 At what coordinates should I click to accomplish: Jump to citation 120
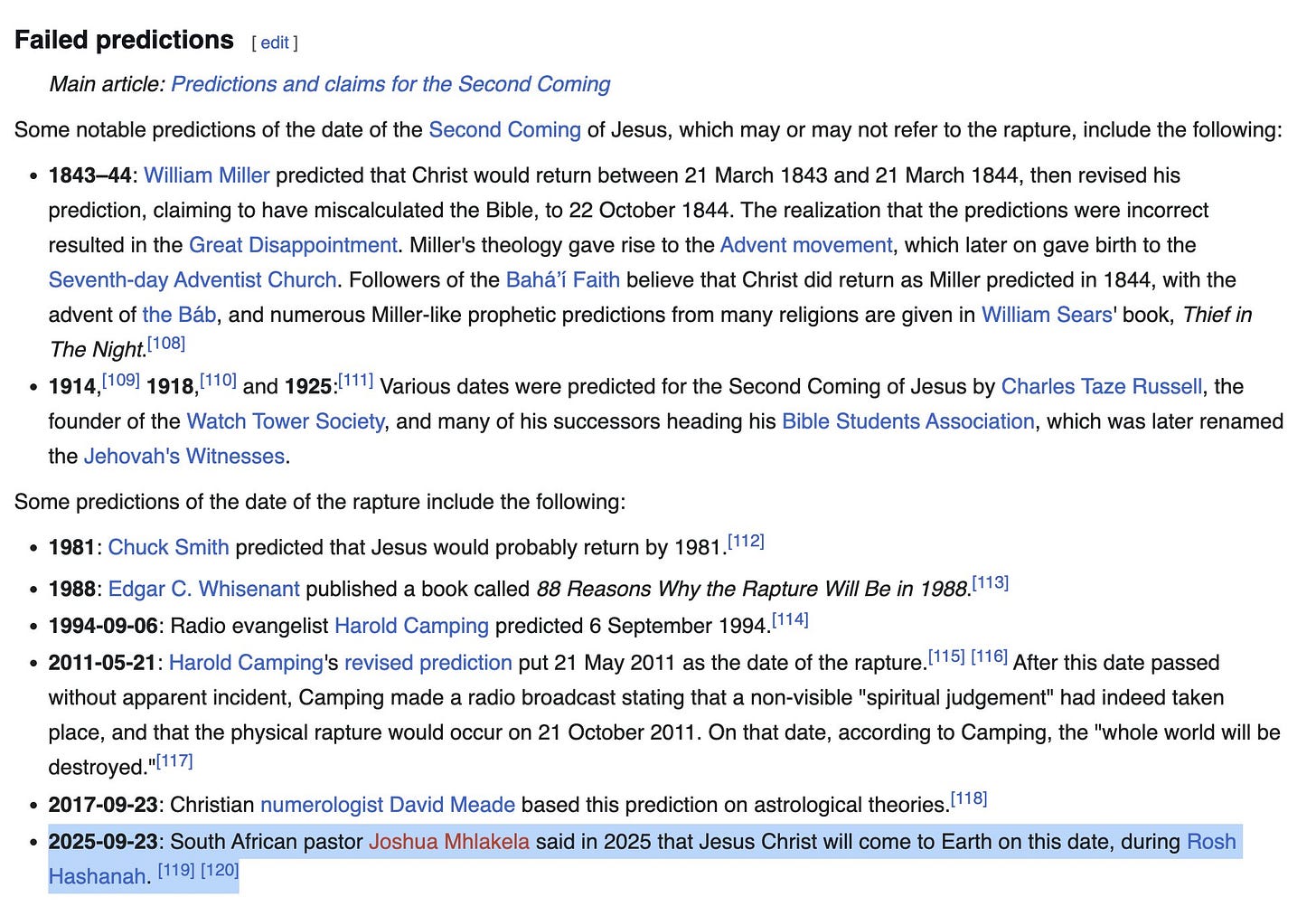pyautogui.click(x=220, y=870)
